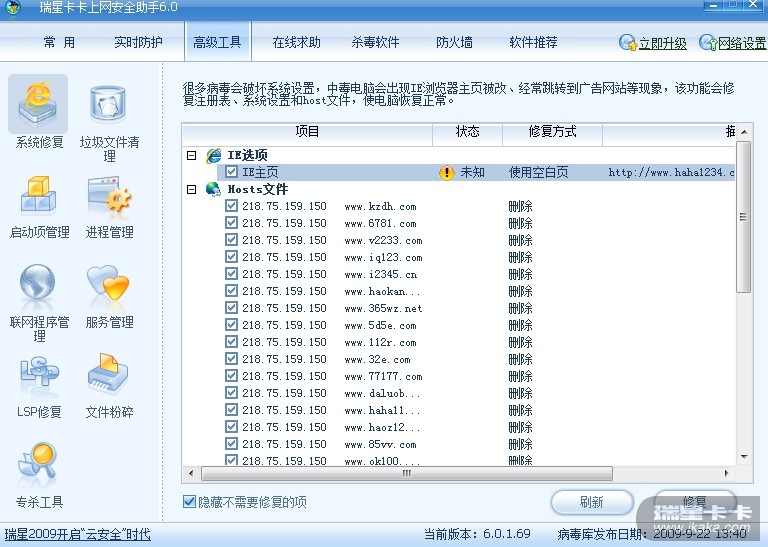Click the http://www.haha1234 URL cell
Viewport: 768px width, 547px height.
[671, 172]
